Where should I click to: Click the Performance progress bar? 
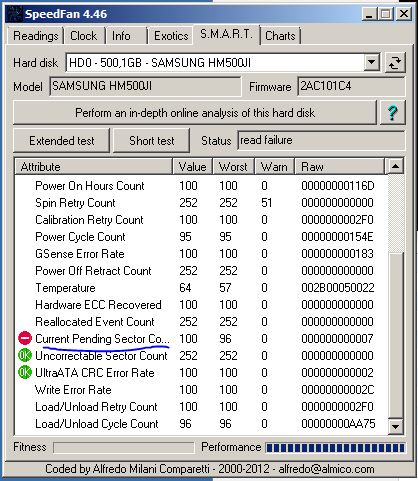coord(335,448)
